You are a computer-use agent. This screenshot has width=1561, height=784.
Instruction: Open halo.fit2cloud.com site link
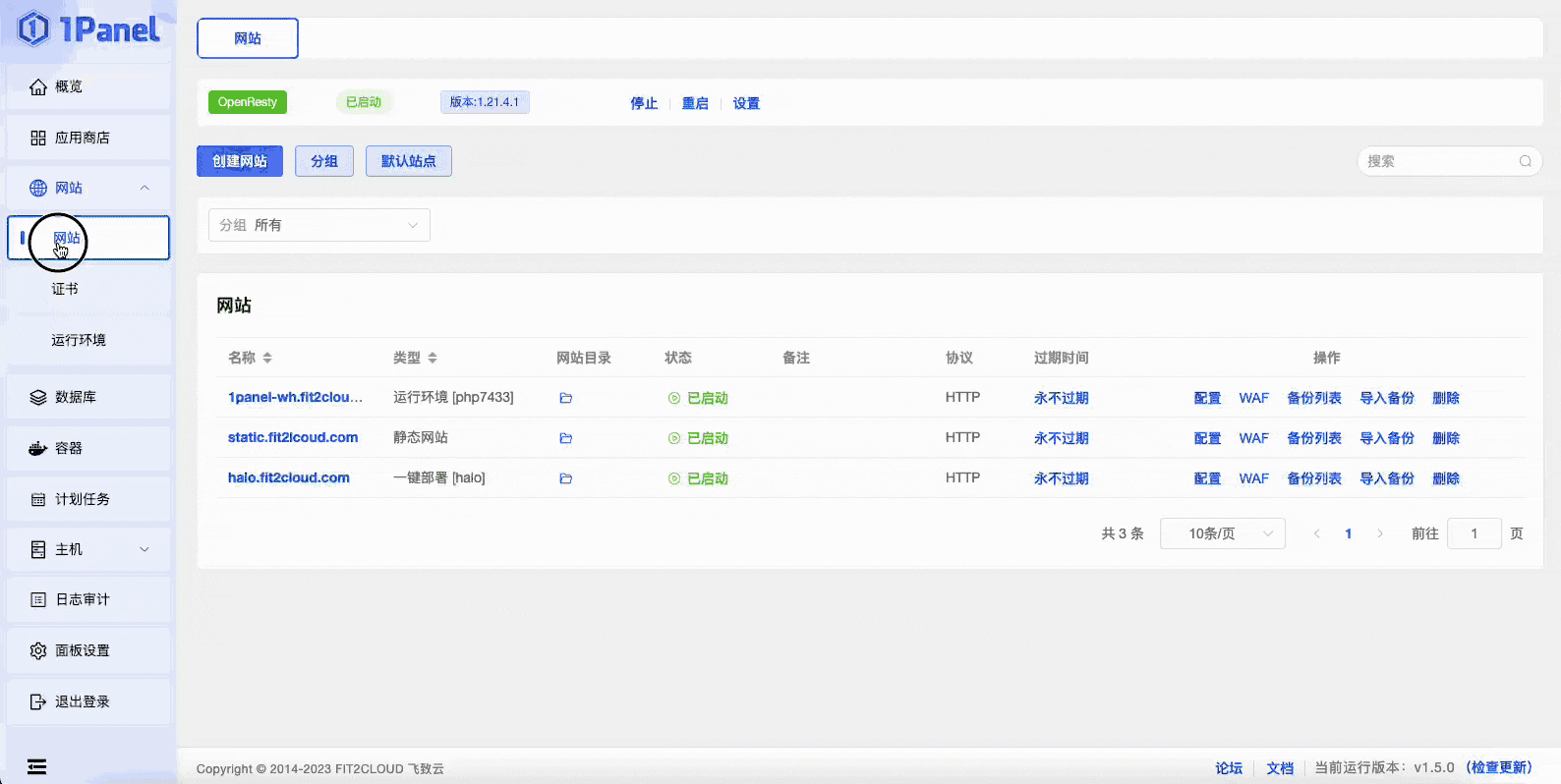(289, 477)
